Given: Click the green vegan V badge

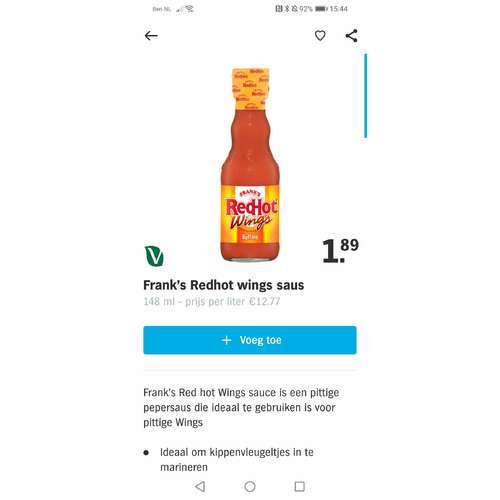Looking at the screenshot, I should tap(154, 256).
